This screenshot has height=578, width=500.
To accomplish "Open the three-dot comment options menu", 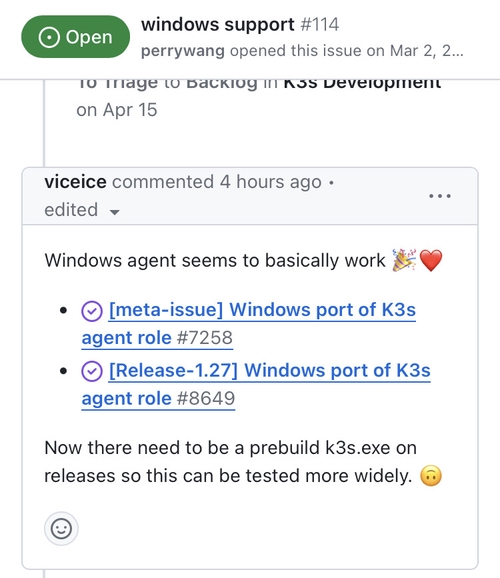I will pyautogui.click(x=440, y=196).
